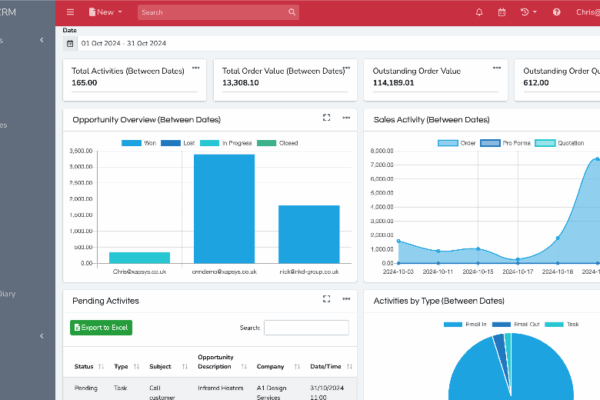This screenshot has width=600, height=400.
Task: Collapse the lower sidebar section chevron
Action: click(41, 336)
